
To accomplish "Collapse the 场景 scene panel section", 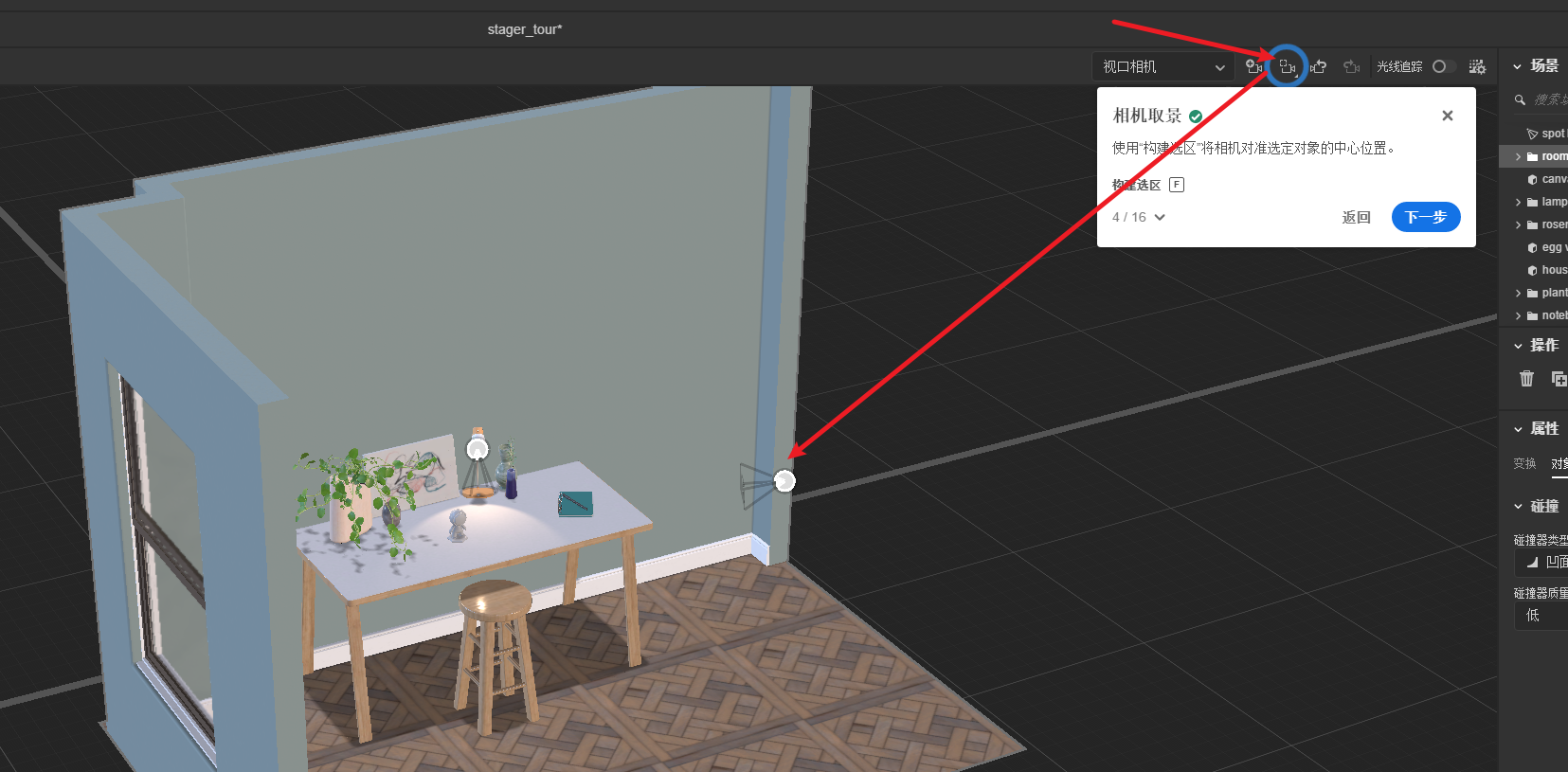I will 1518,66.
